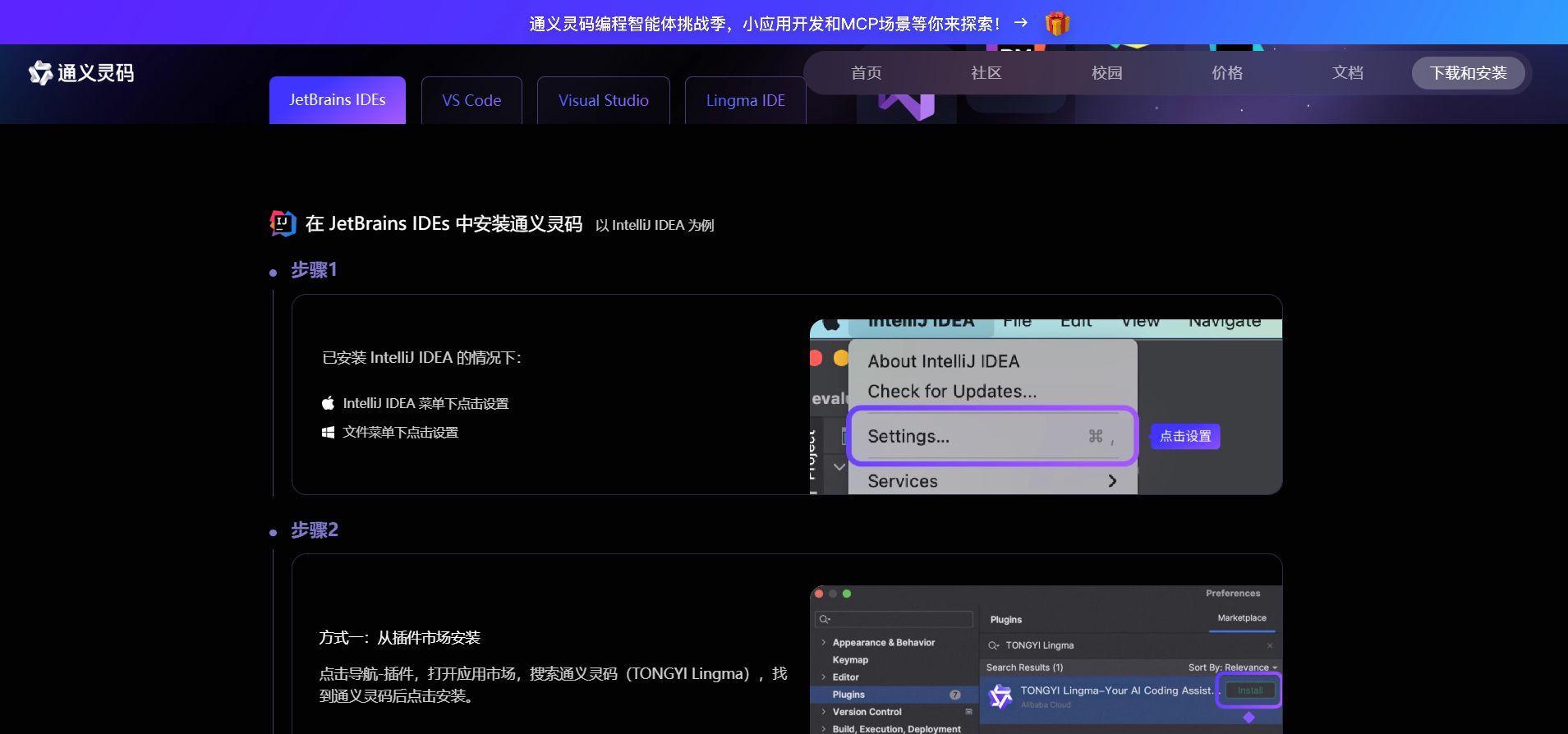
Task: Click the text '以 IntelliJ IDEA 为例'
Action: click(655, 225)
